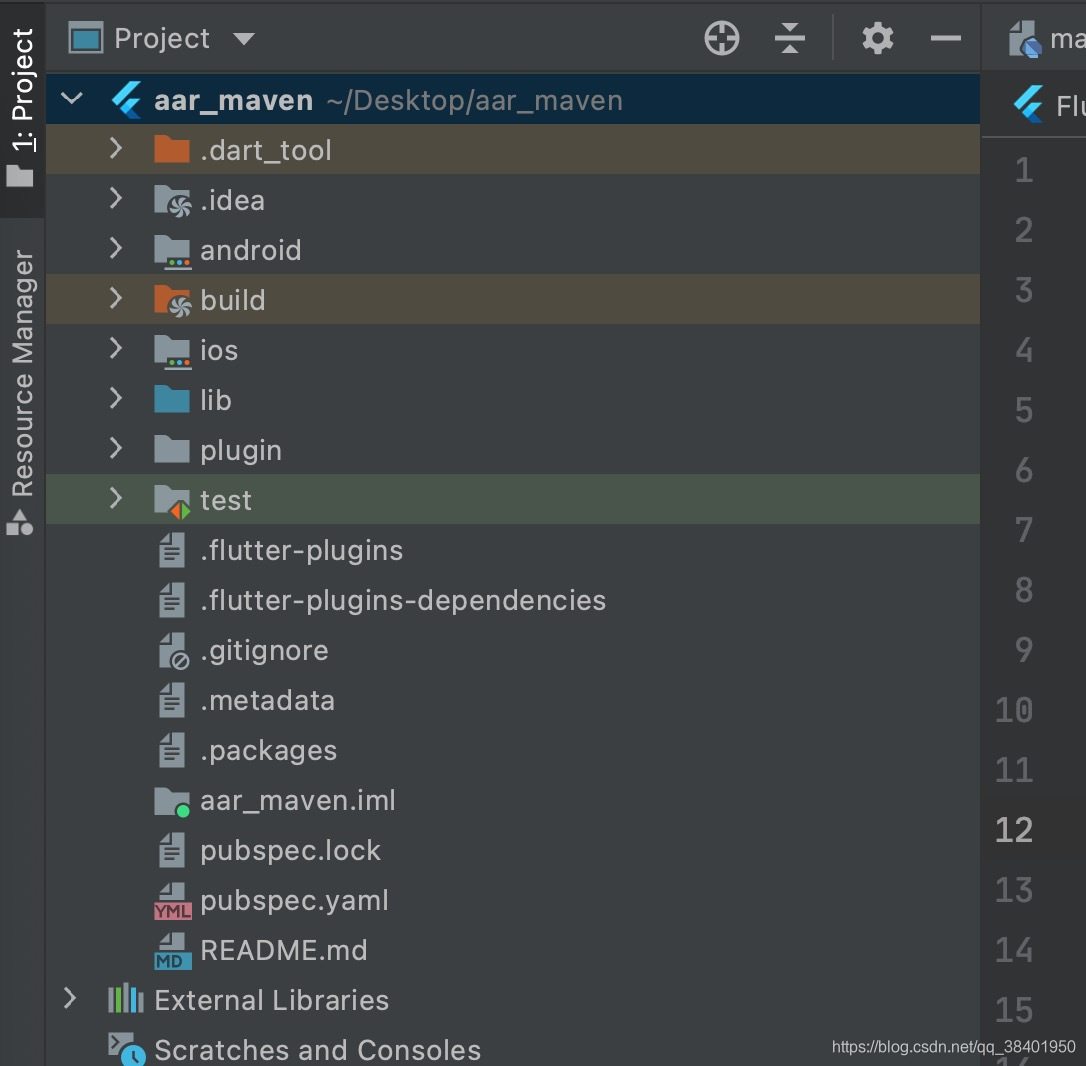The height and width of the screenshot is (1066, 1086).
Task: Click line number 12 in editor gutter
Action: [x=1013, y=829]
